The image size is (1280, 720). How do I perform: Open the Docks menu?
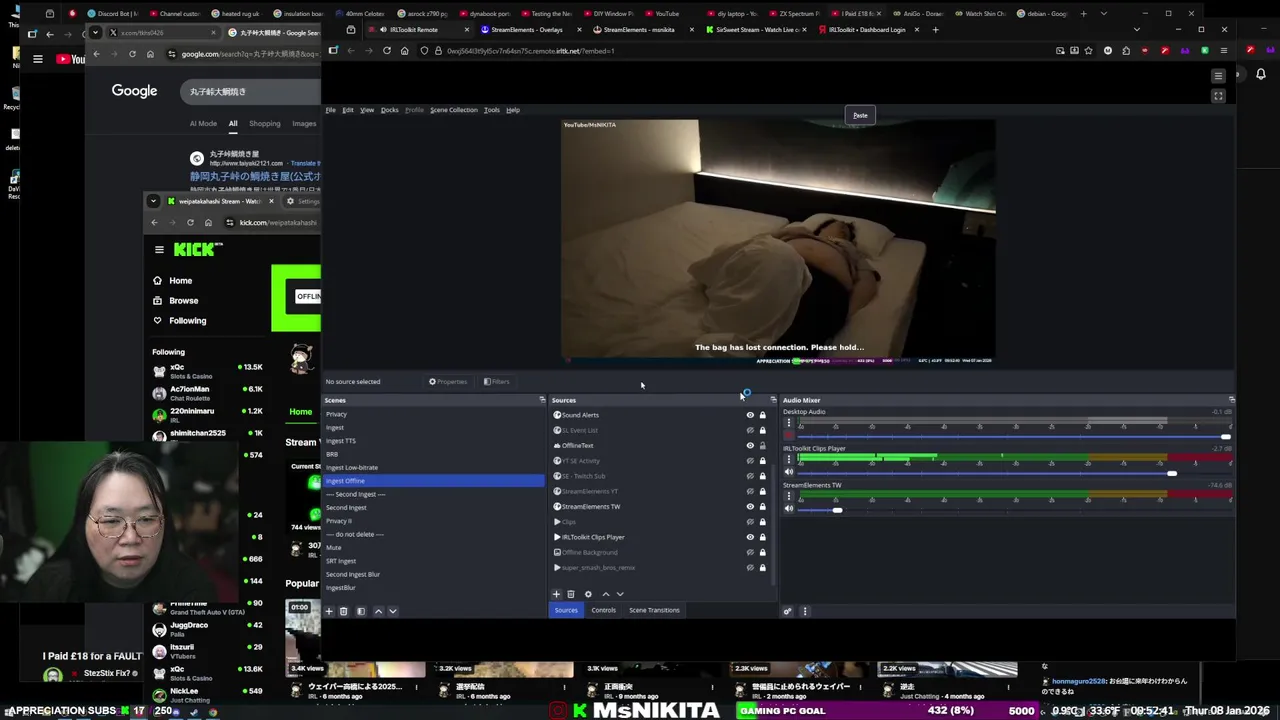(x=389, y=110)
